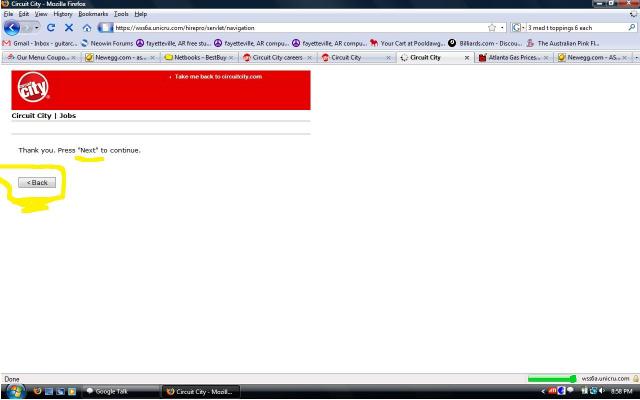Viewport: 640px width, 400px height.
Task: Switch to the 'Circuit City careers' tab
Action: point(277,58)
